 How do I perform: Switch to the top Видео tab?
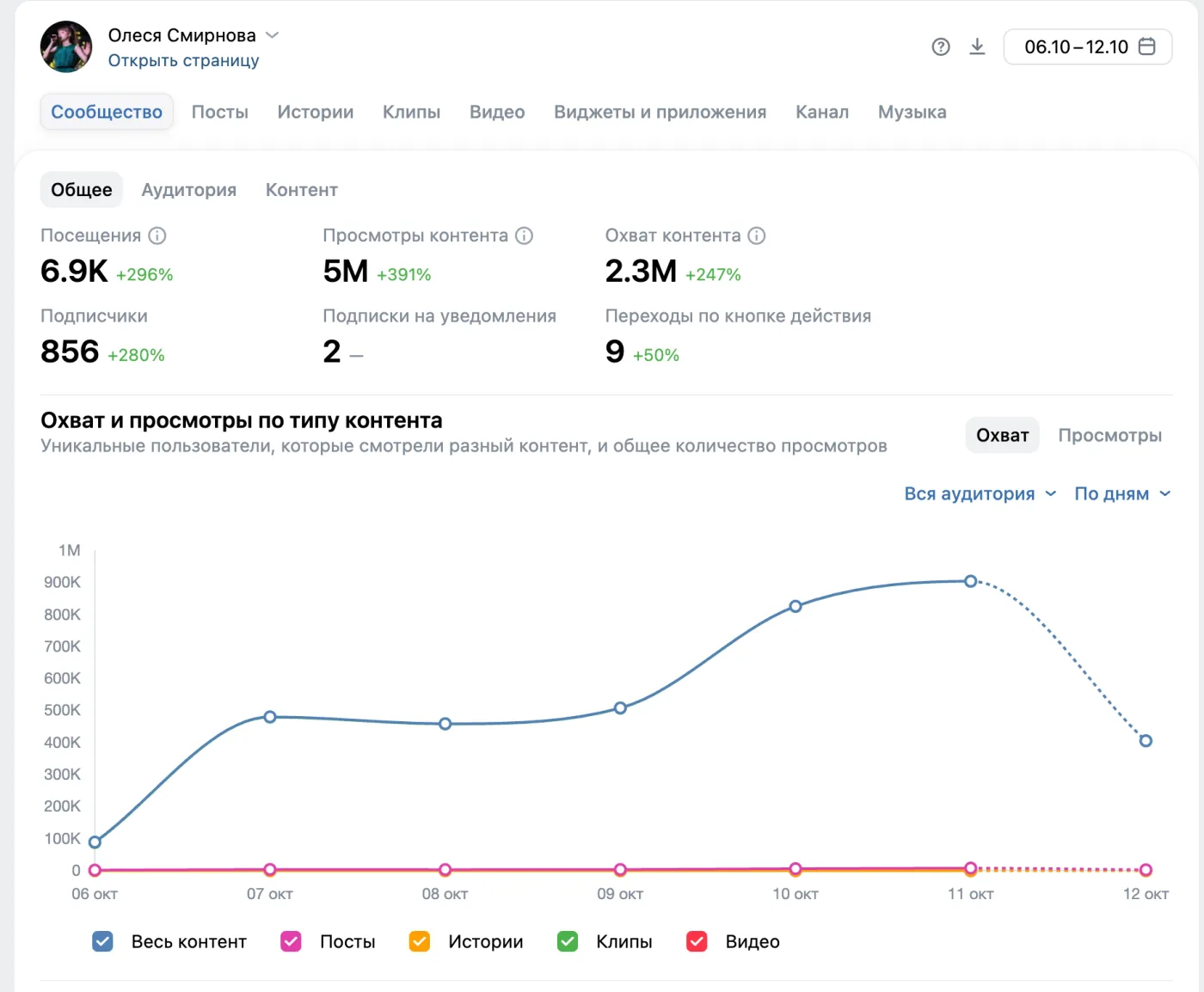click(x=497, y=112)
